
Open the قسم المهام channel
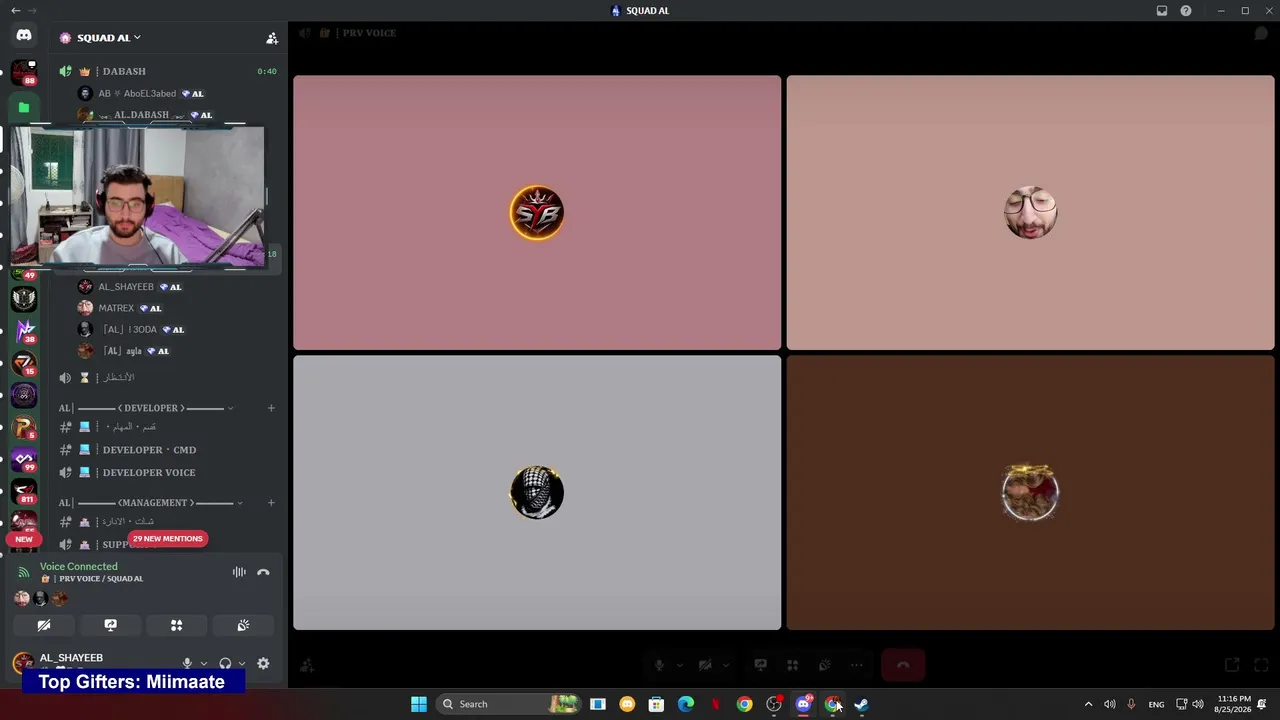pyautogui.click(x=168, y=427)
